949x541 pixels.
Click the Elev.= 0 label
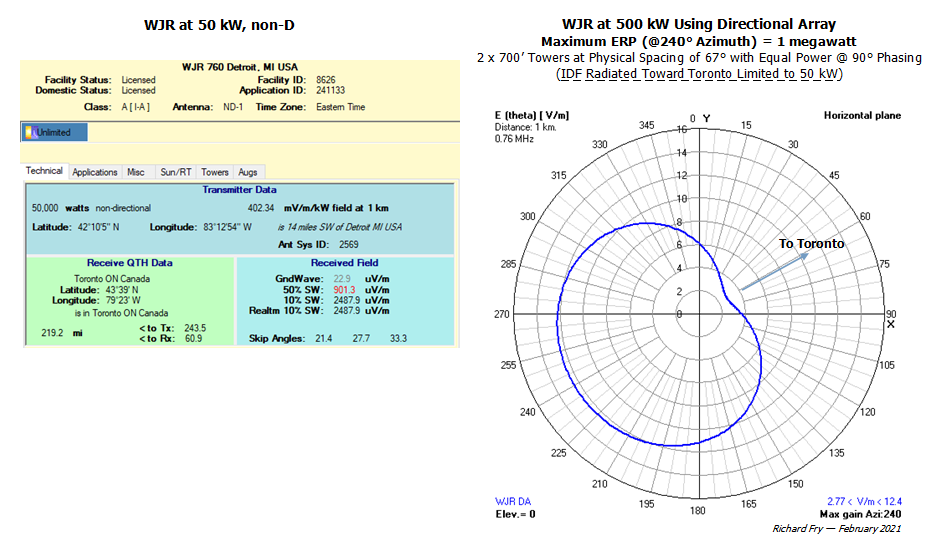515,514
